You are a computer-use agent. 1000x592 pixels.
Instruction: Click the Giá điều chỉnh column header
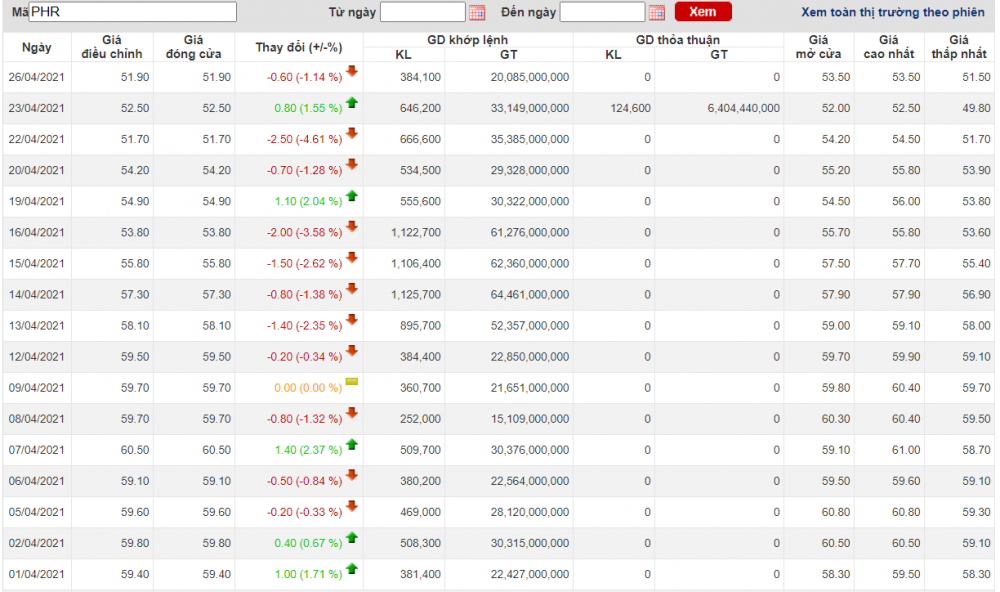pos(112,47)
